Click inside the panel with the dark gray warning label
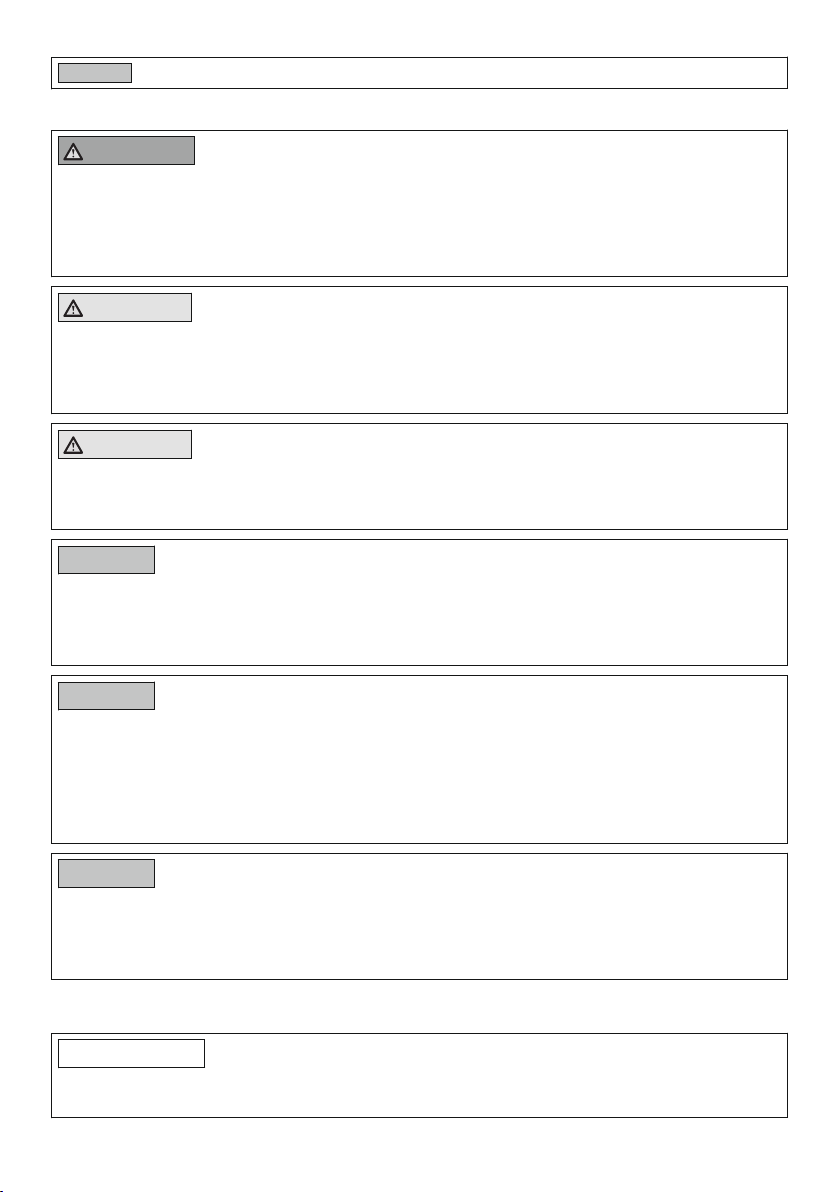The width and height of the screenshot is (840, 1192). (x=419, y=220)
